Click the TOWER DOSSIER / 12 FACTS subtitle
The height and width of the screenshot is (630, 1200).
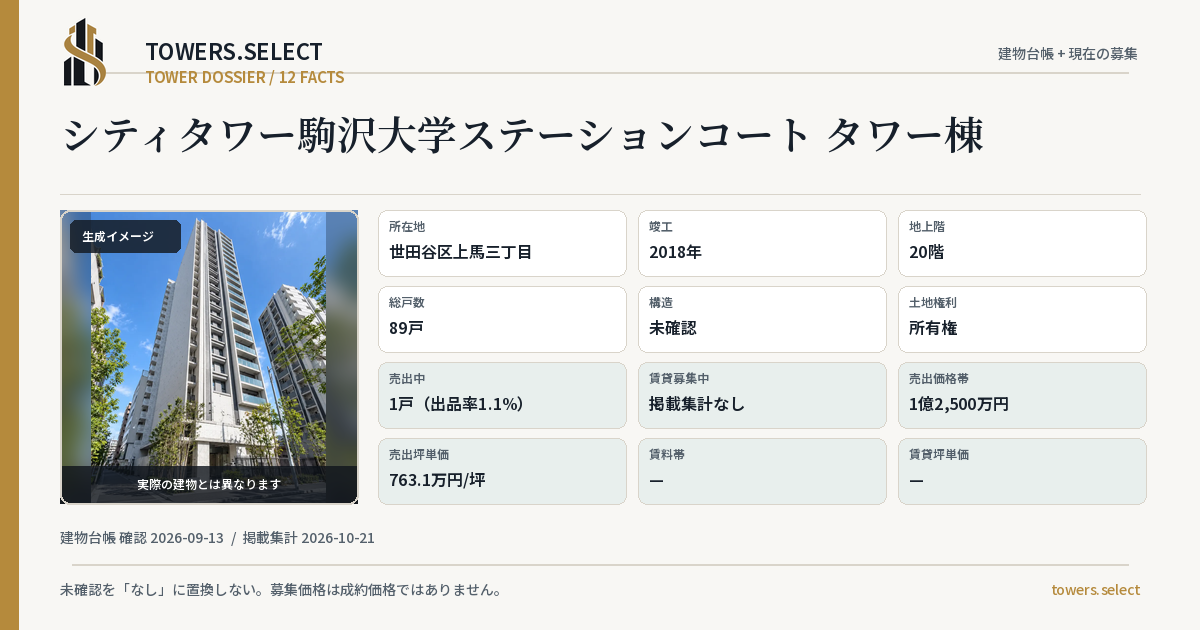(245, 77)
